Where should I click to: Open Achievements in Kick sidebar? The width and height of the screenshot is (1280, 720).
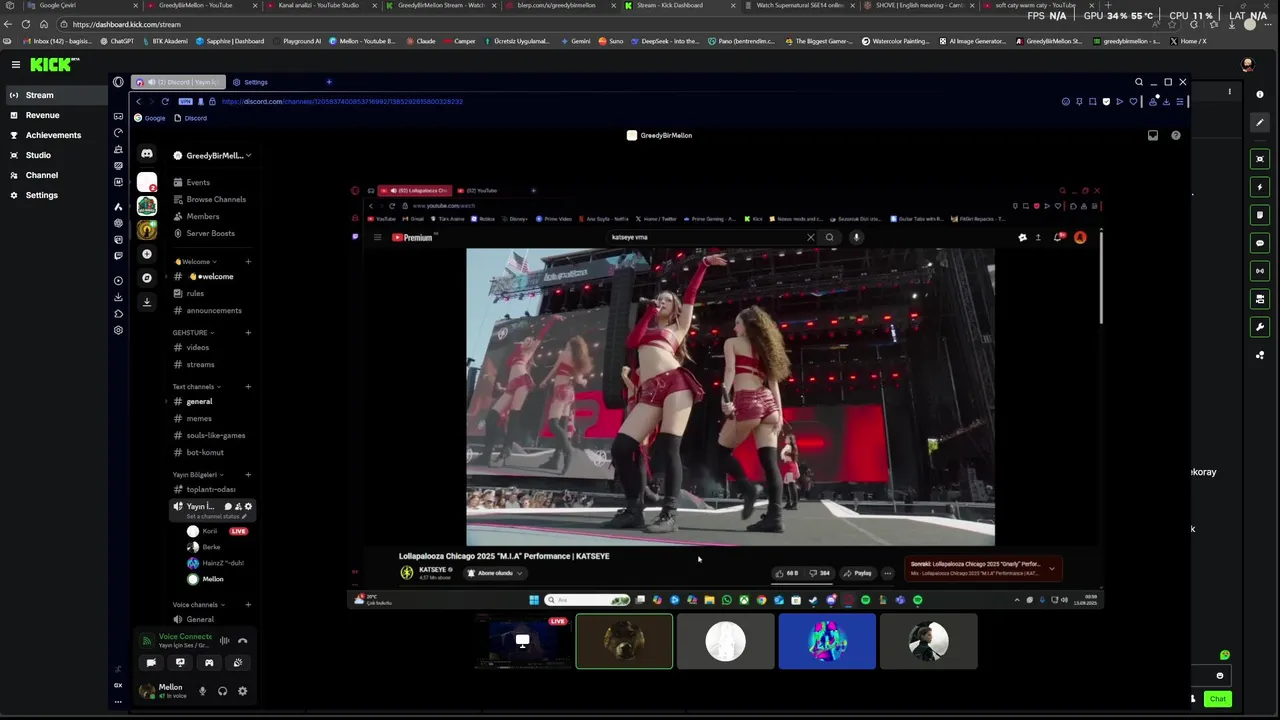pyautogui.click(x=54, y=135)
